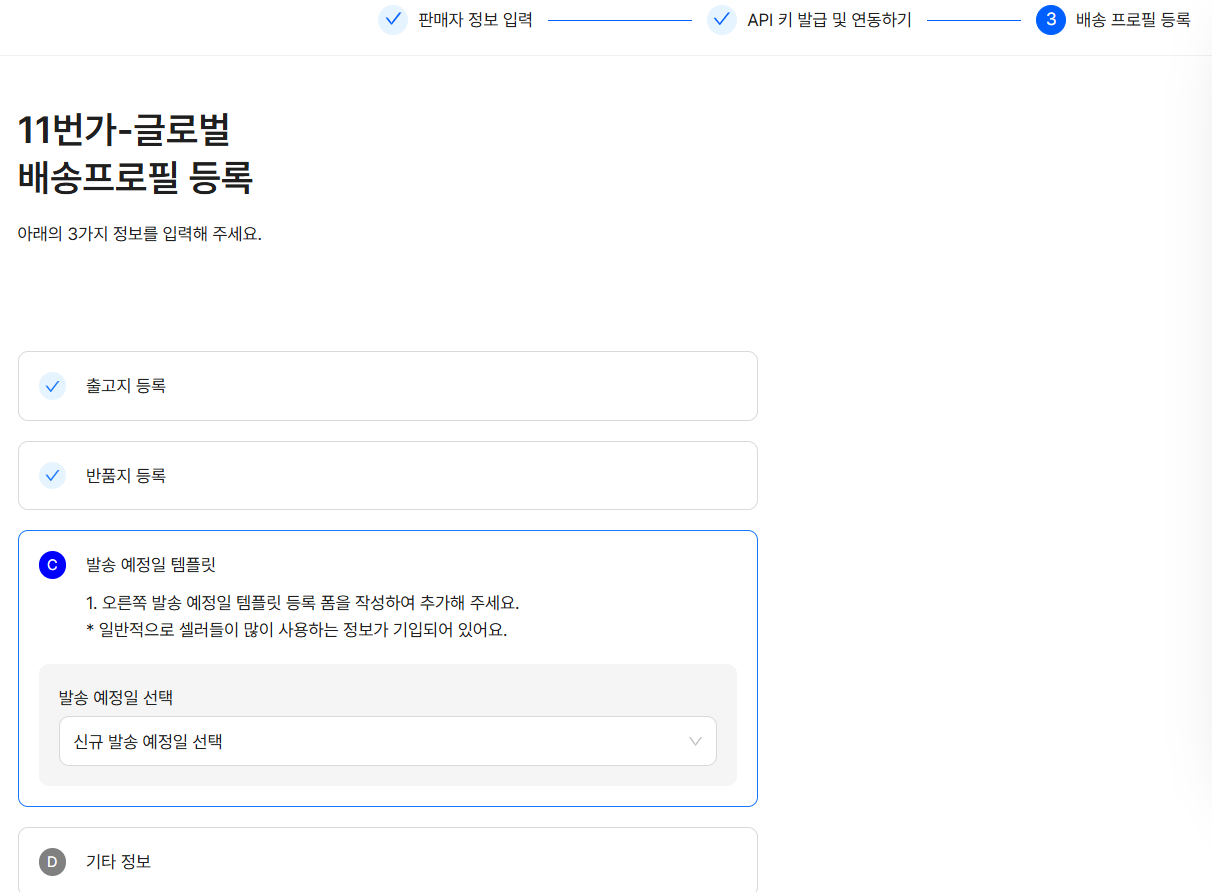Expand the 기타 정보 section
Screen dimensions: 1212x892
coord(388,860)
